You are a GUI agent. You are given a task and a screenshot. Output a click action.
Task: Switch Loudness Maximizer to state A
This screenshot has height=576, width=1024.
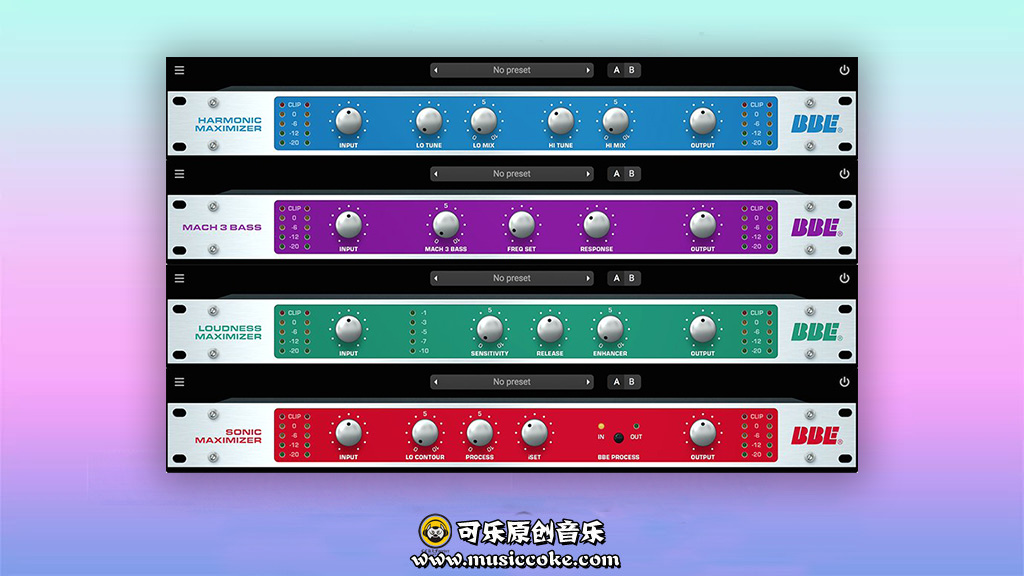616,278
